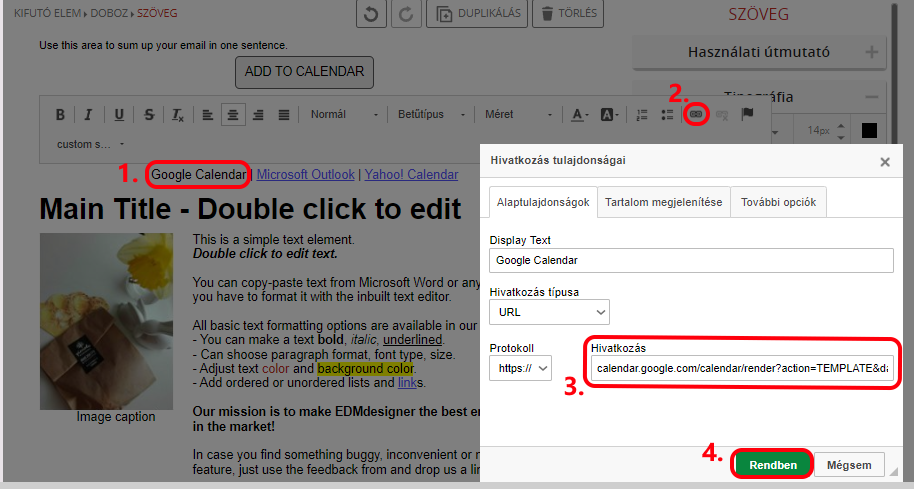The image size is (914, 489).
Task: Toggle strikethrough formatting
Action: point(149,115)
